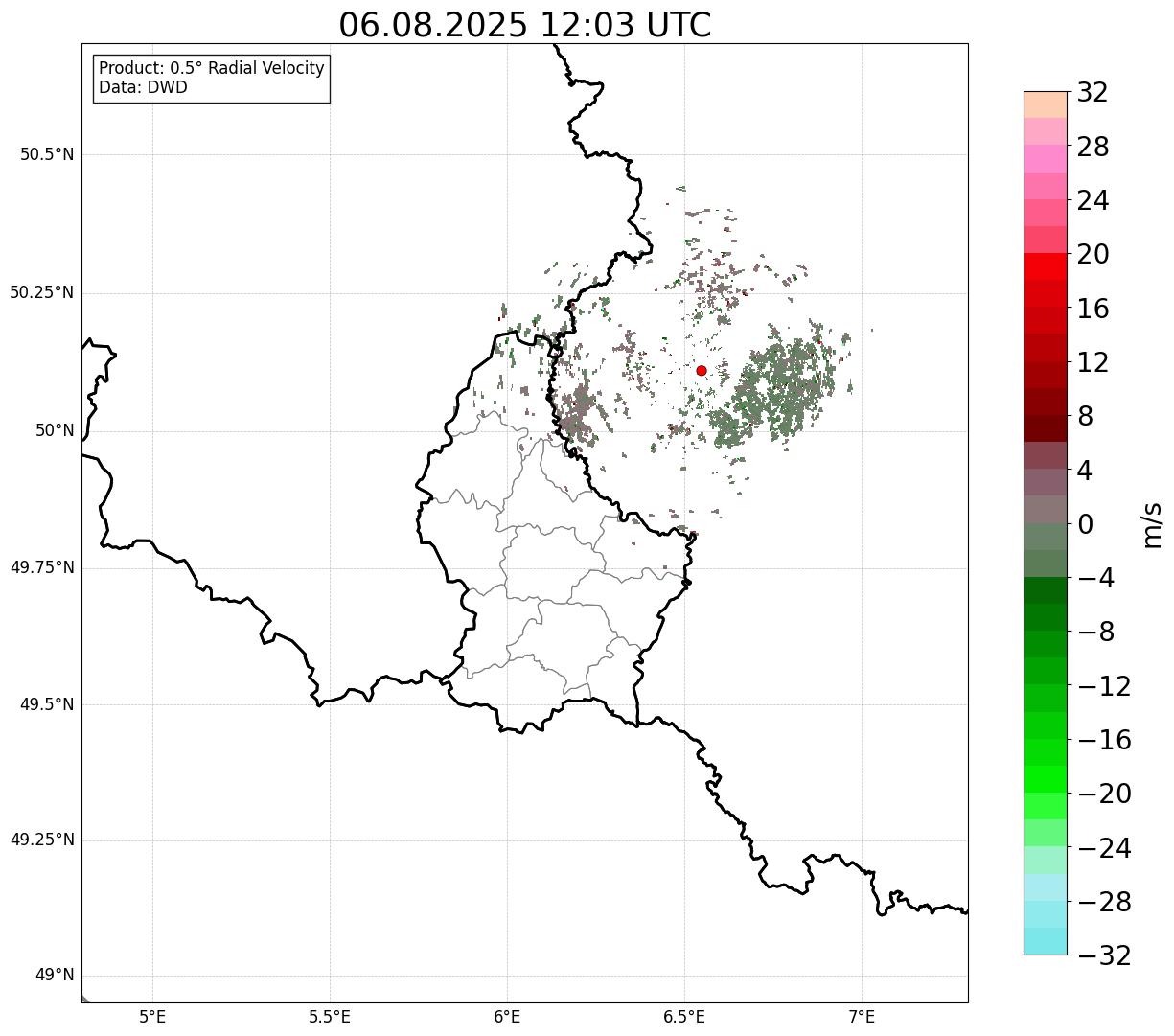The image size is (1174, 1036).
Task: Click the cyan bottom swatch of the colorbar
Action: pyautogui.click(x=1046, y=941)
